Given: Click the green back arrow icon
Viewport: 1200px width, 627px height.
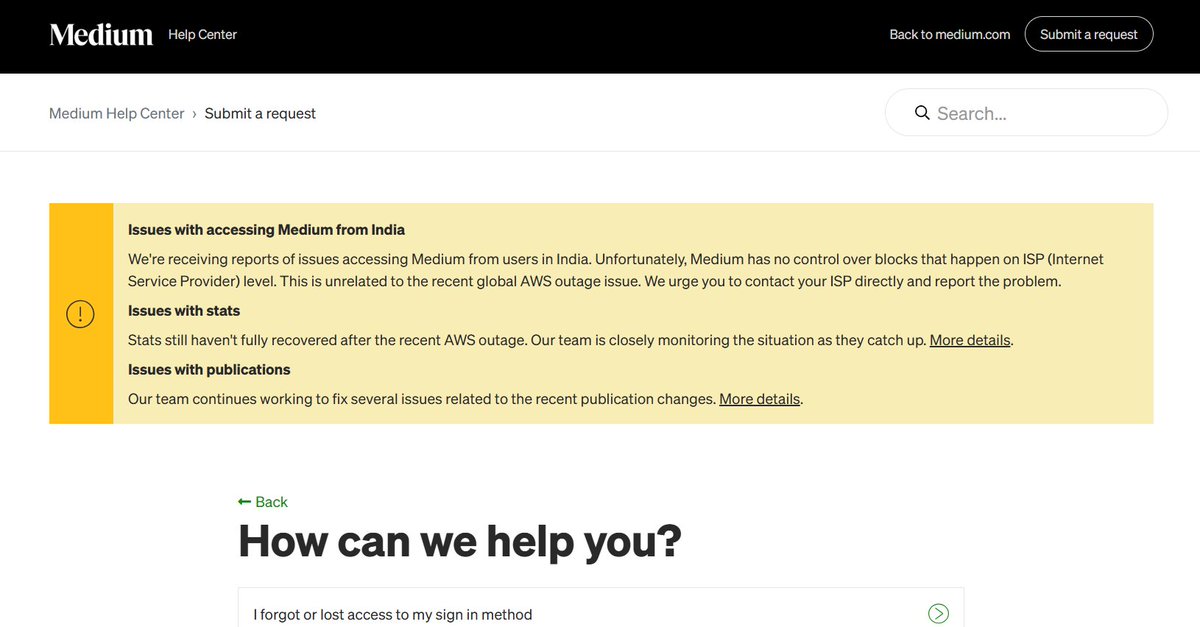Looking at the screenshot, I should coord(245,502).
